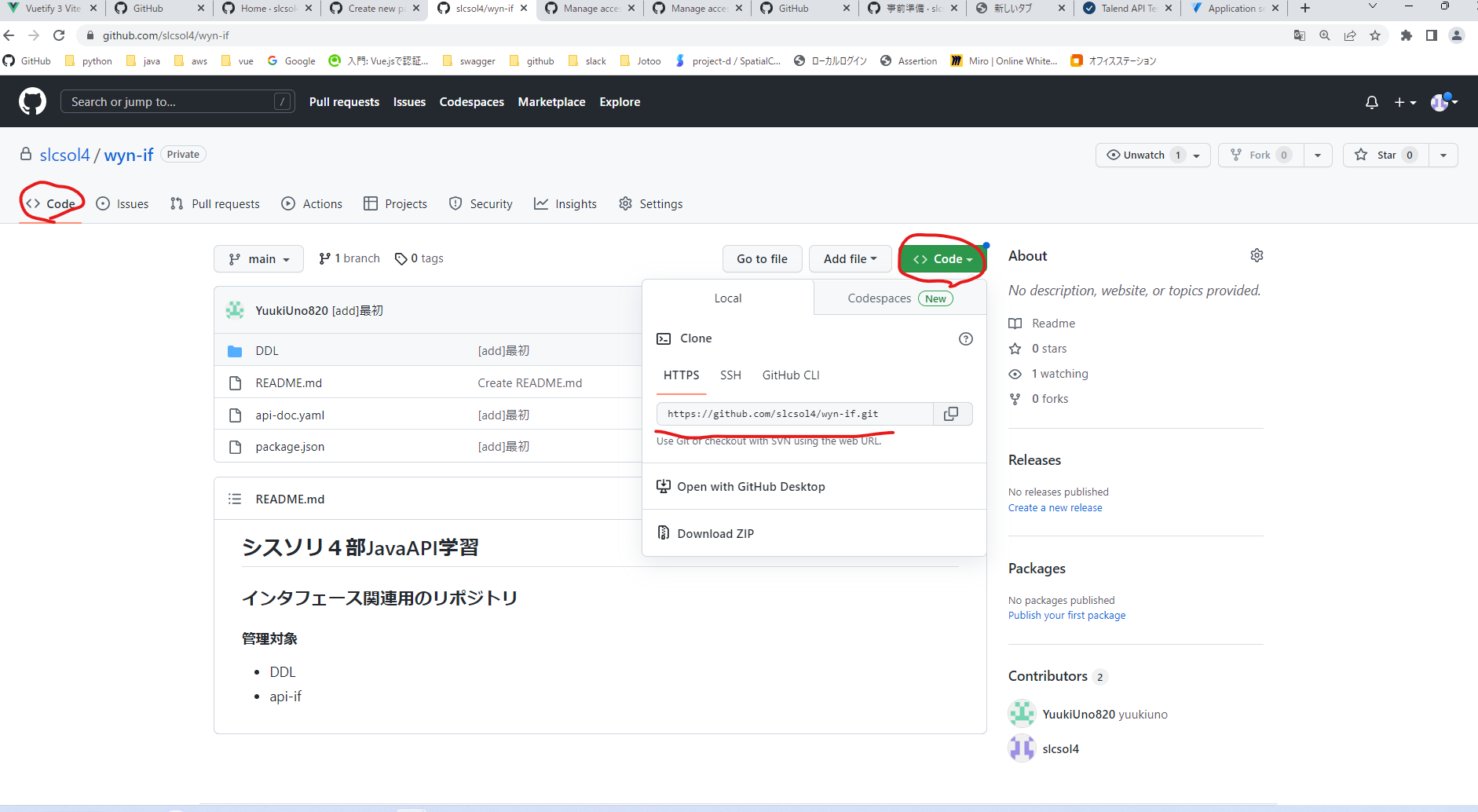
Task: Click slcsol4 contributor avatar
Action: 1022,748
